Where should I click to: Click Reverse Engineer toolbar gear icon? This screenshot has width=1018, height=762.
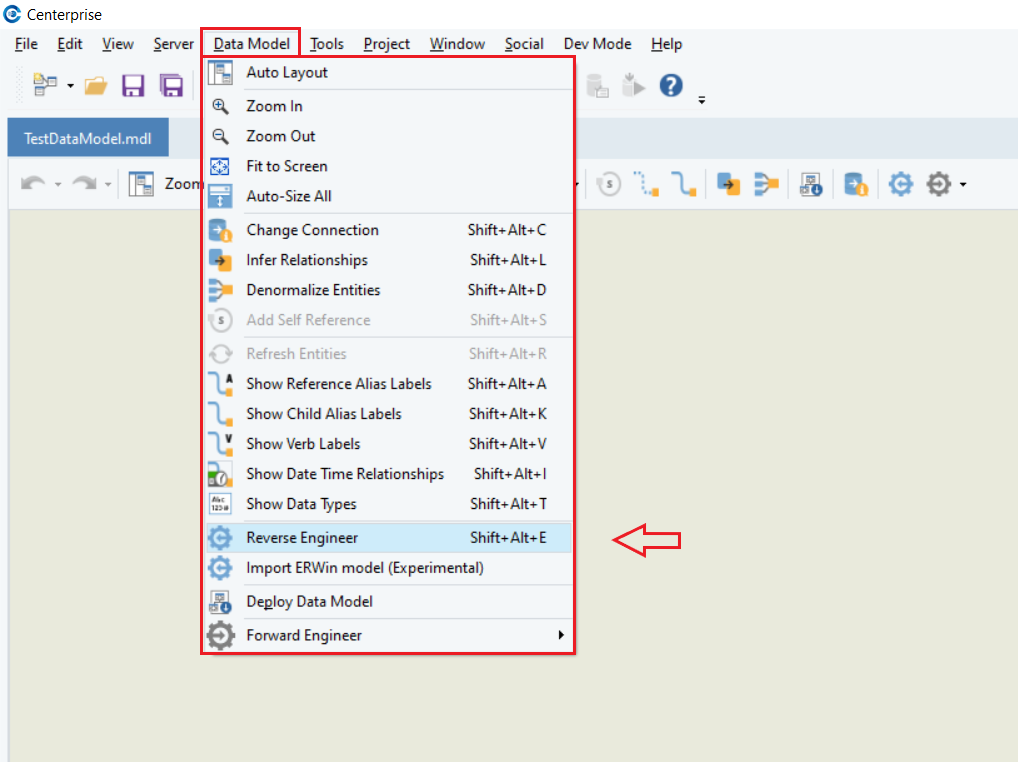point(901,184)
